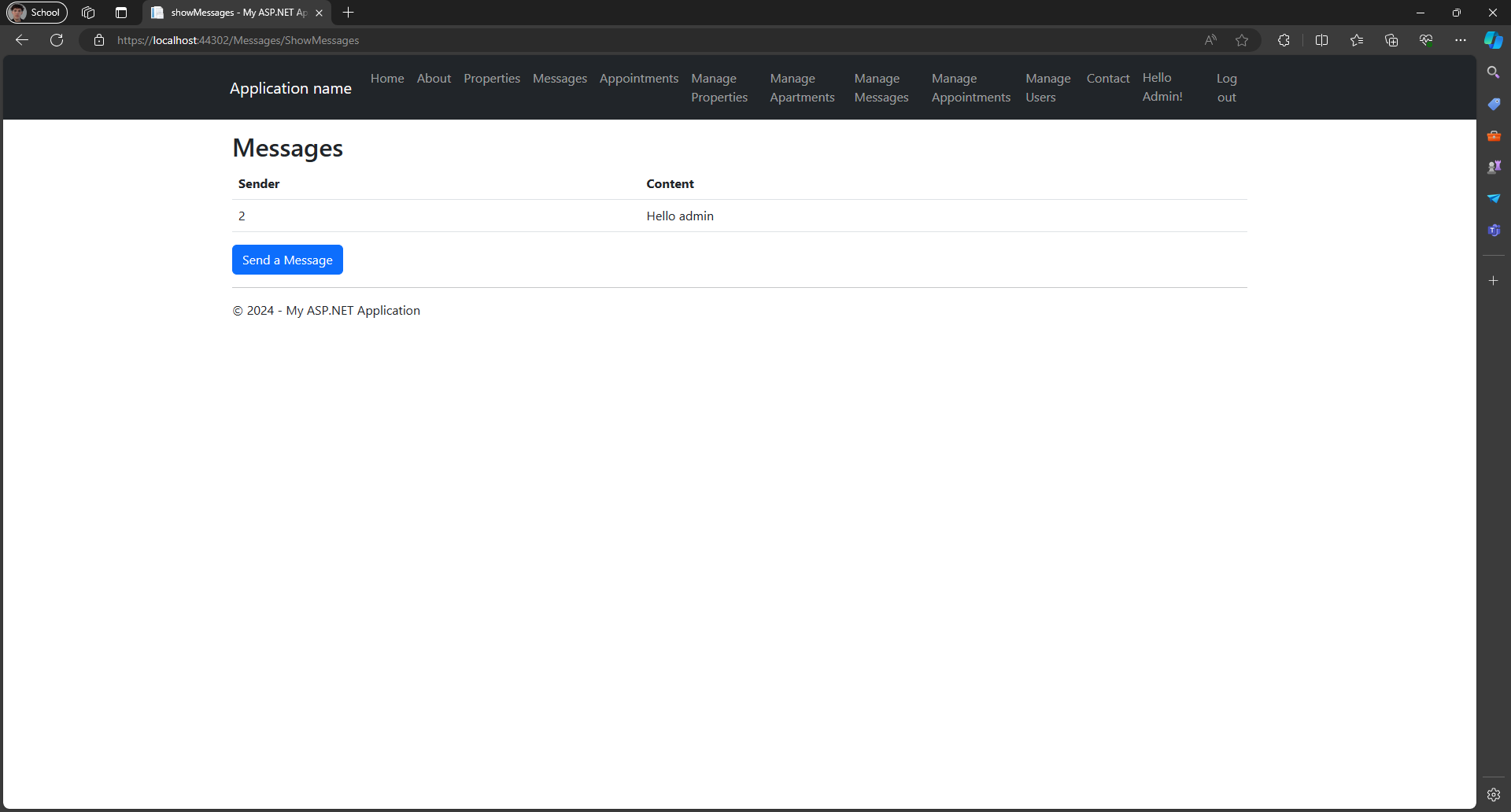This screenshot has width=1511, height=812.
Task: Open a new tab with the plus button
Action: click(349, 13)
